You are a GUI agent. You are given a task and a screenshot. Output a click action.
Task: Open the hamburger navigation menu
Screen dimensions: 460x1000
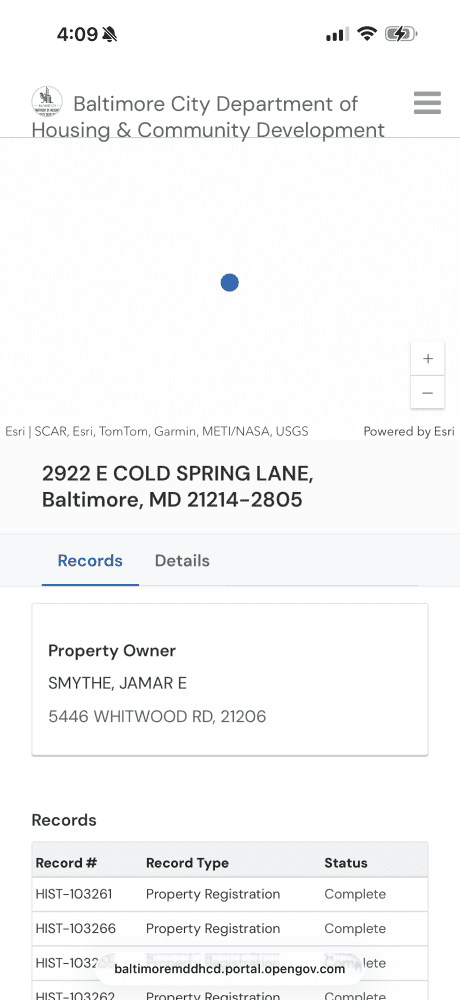click(x=427, y=103)
